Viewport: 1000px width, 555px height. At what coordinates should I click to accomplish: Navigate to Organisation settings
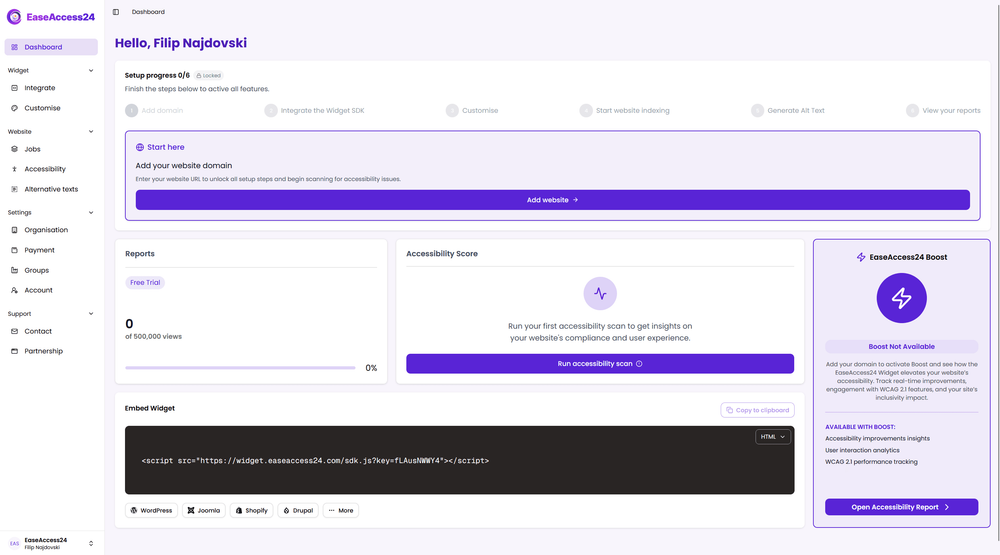(51, 230)
